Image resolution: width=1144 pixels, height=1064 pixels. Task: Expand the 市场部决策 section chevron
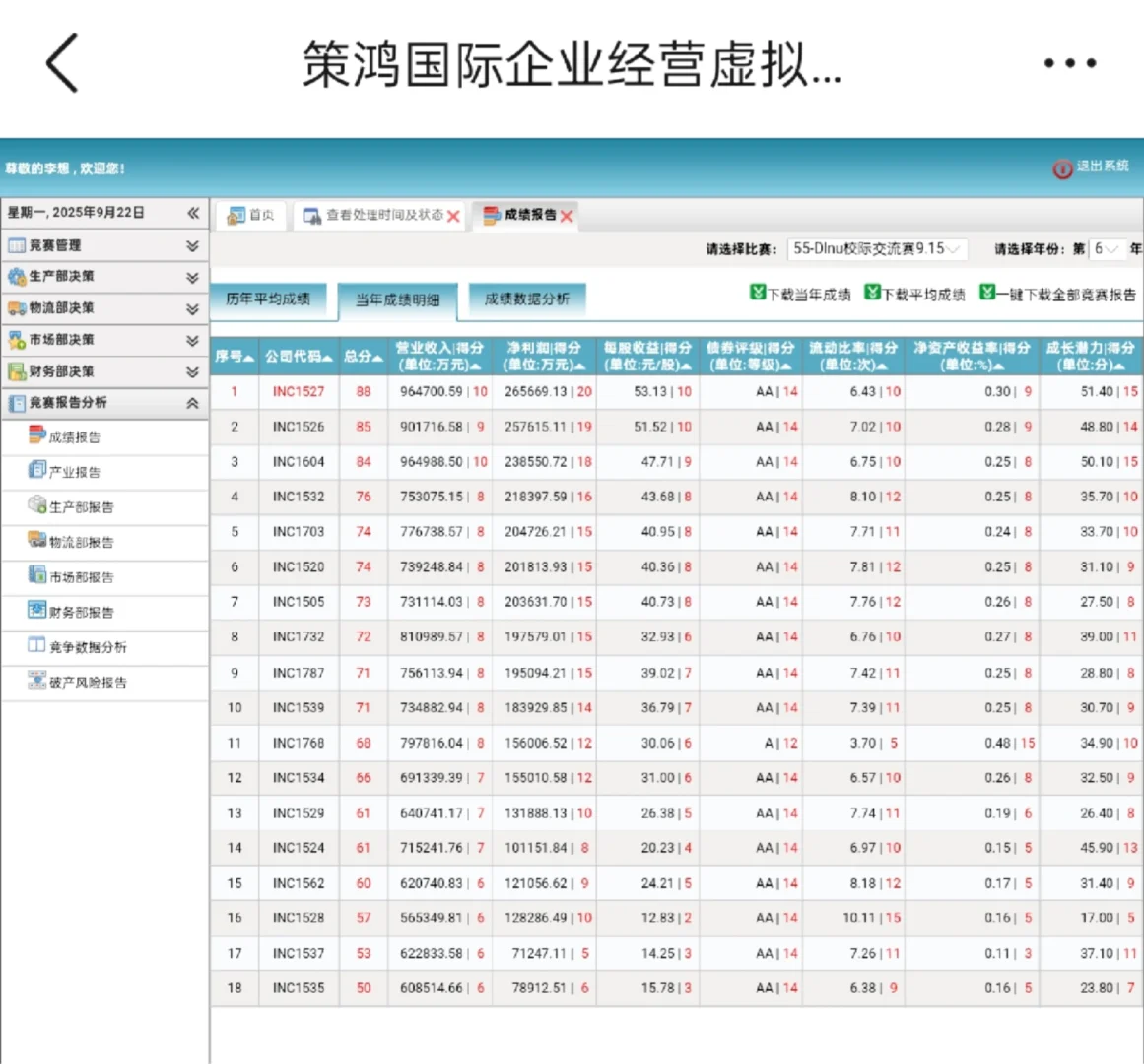192,341
